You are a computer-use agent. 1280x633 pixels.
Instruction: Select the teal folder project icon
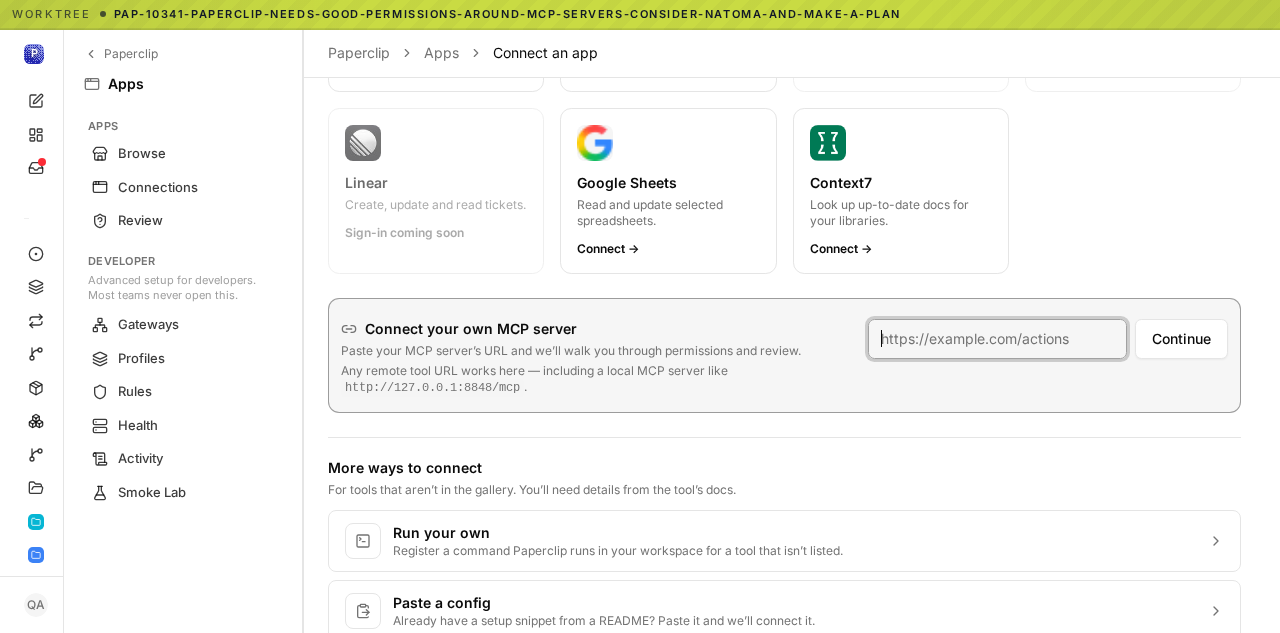coord(36,522)
